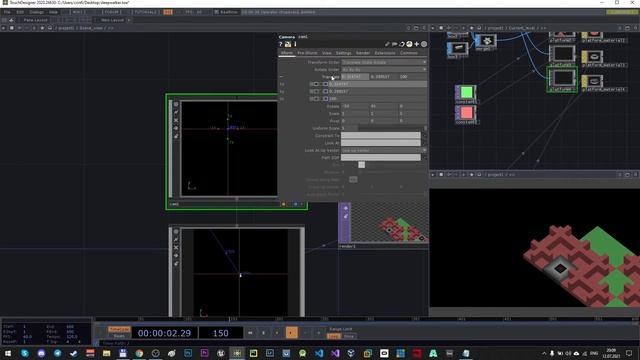Open the Transform Order dropdown
This screenshot has height=360, width=640.
pyautogui.click(x=384, y=62)
